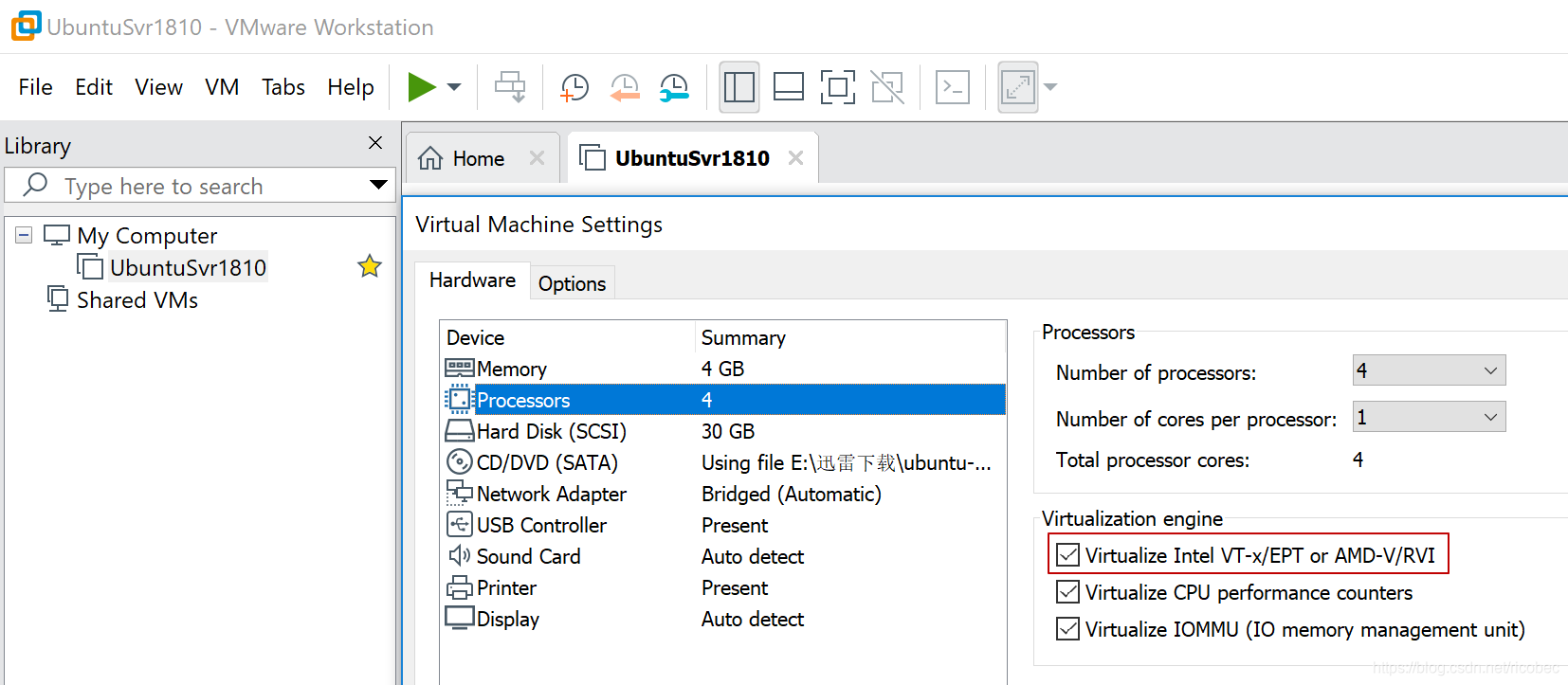Select CD/DVD (SATA) device
This screenshot has width=1568, height=685.
click(x=724, y=462)
